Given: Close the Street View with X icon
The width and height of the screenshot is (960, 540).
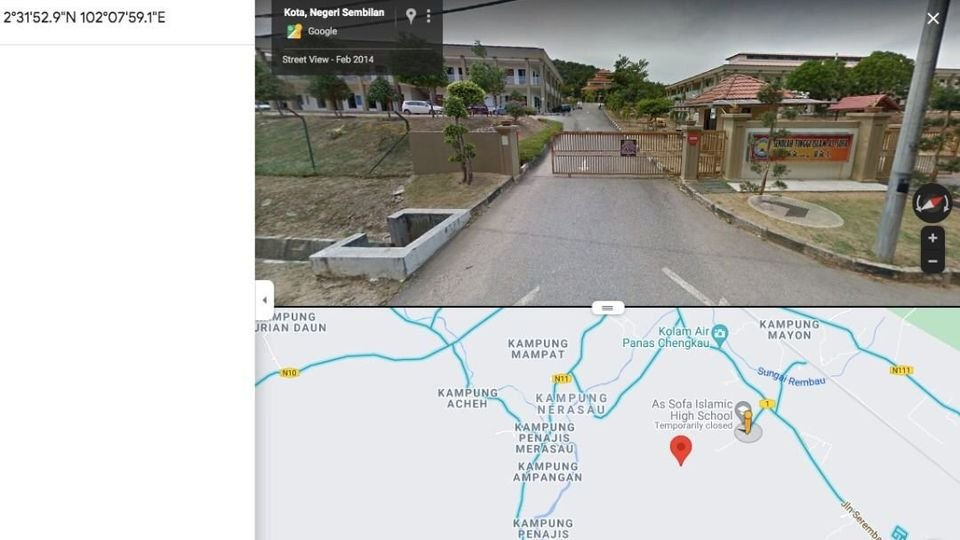Looking at the screenshot, I should [x=933, y=19].
